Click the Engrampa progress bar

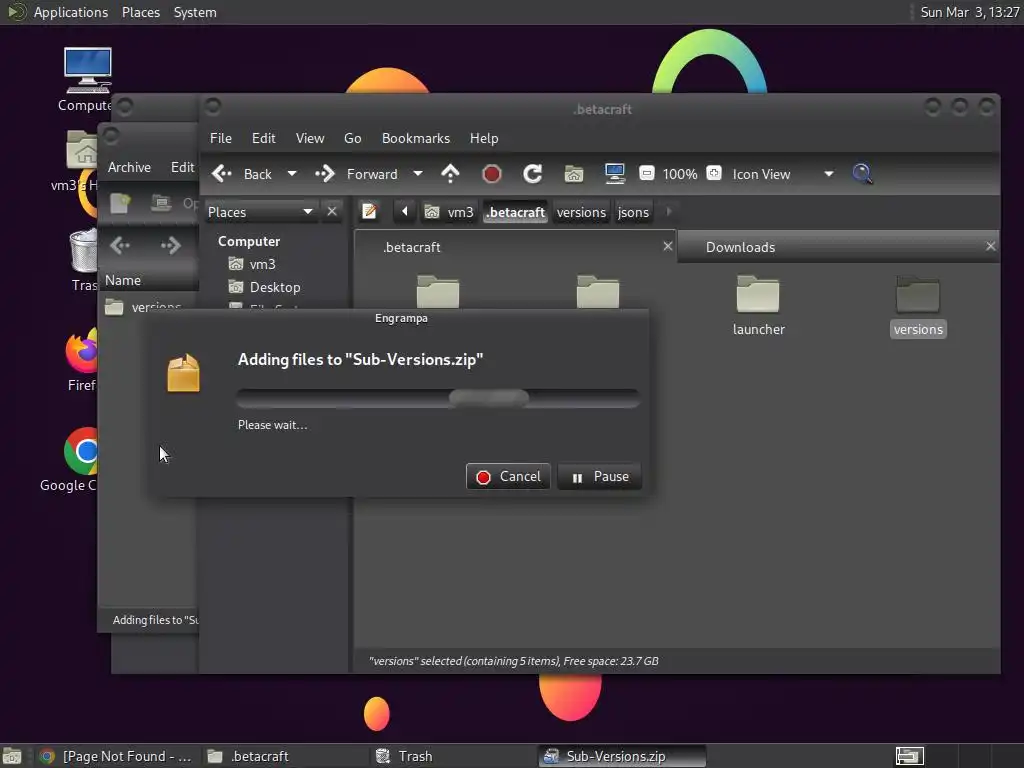pyautogui.click(x=438, y=398)
